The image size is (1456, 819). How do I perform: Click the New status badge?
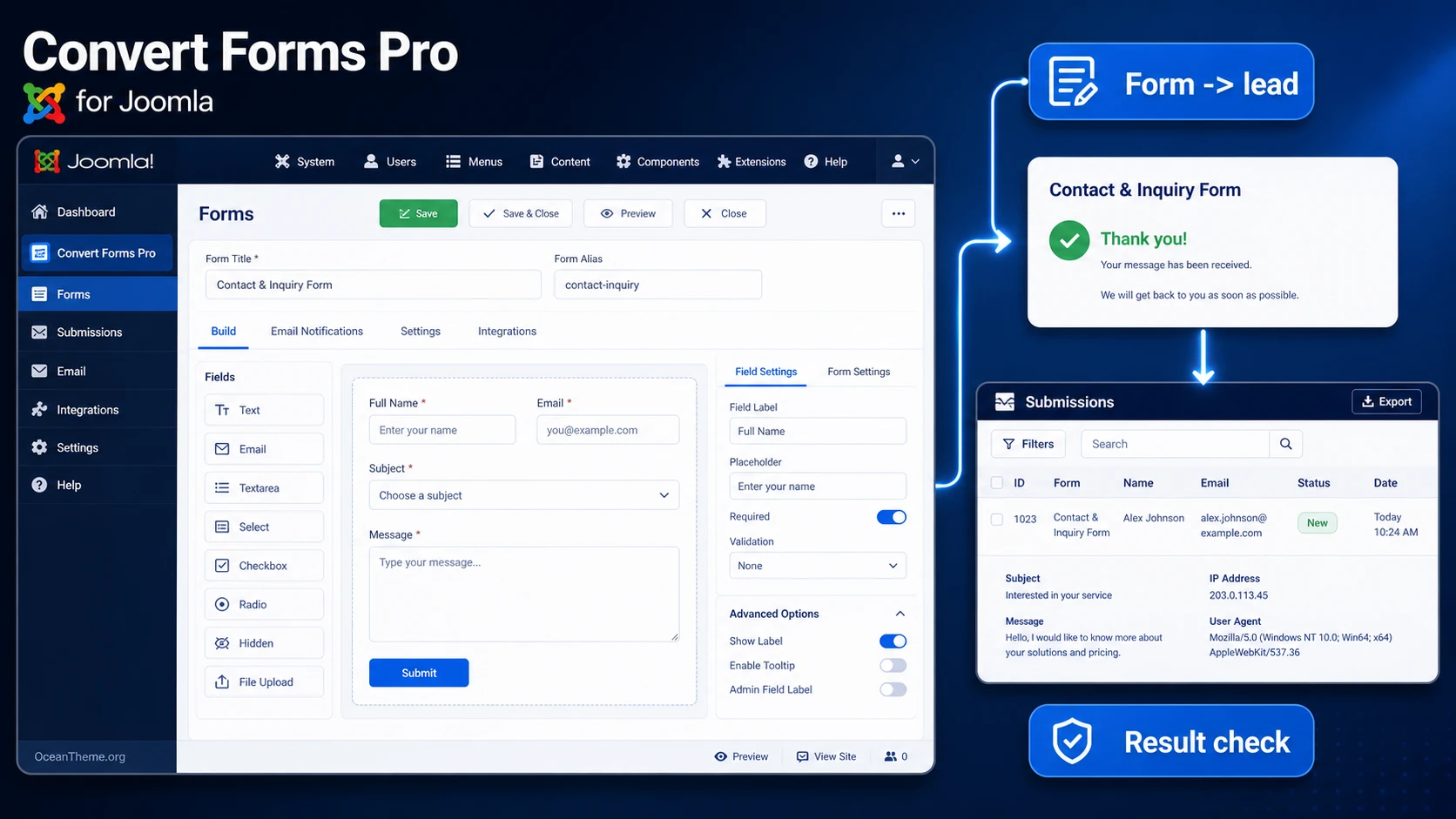point(1317,523)
